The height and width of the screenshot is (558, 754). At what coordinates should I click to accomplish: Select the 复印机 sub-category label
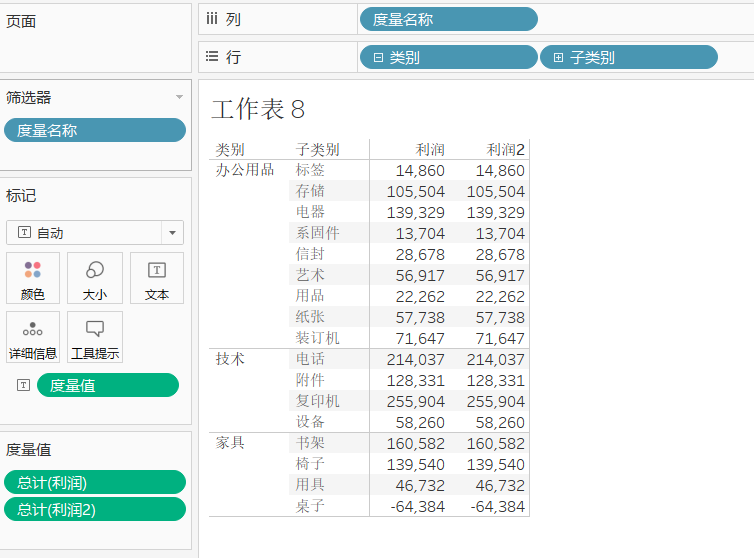click(x=317, y=401)
